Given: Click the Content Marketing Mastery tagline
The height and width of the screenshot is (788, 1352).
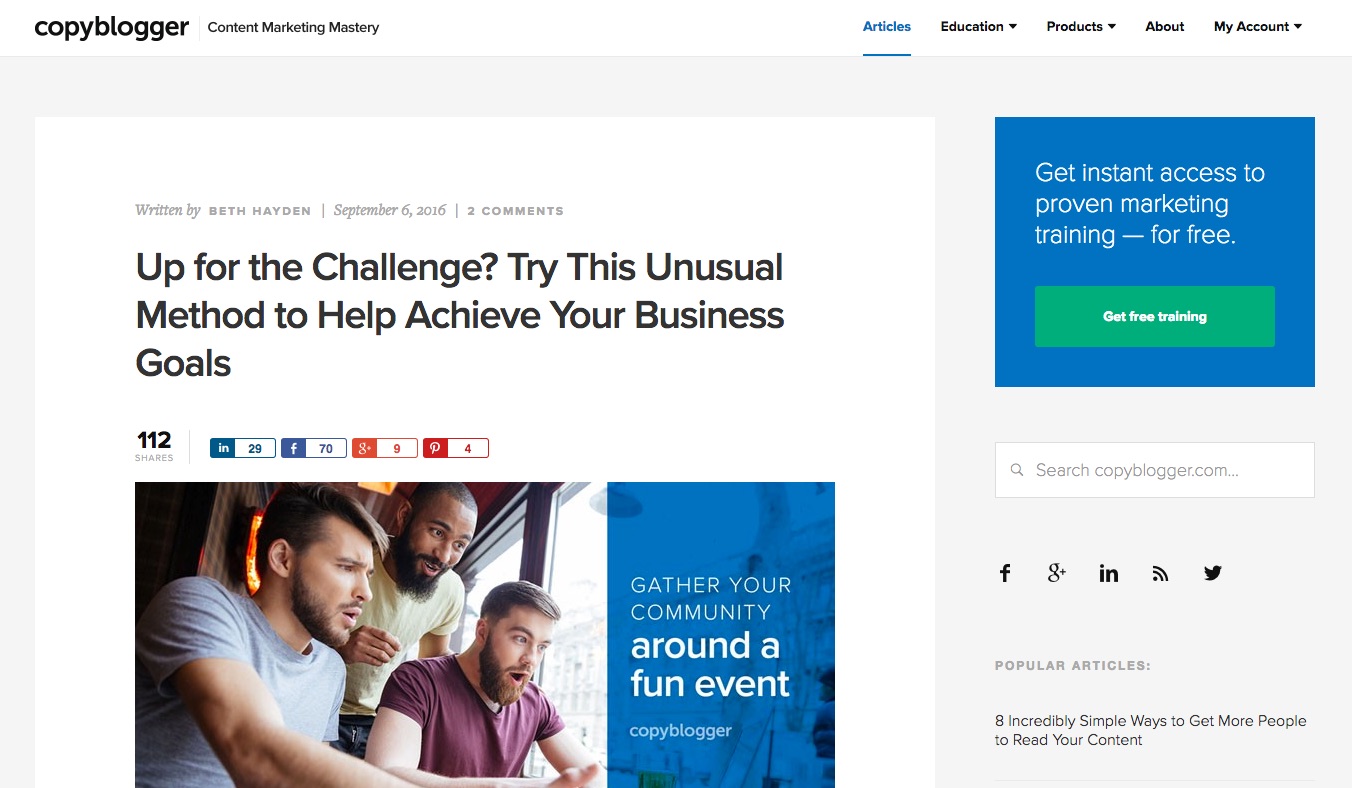Looking at the screenshot, I should (293, 28).
